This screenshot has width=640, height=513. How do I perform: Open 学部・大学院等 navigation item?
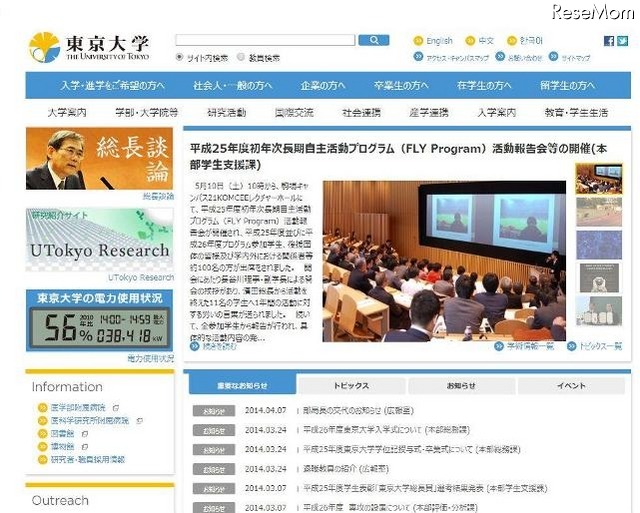pyautogui.click(x=147, y=113)
